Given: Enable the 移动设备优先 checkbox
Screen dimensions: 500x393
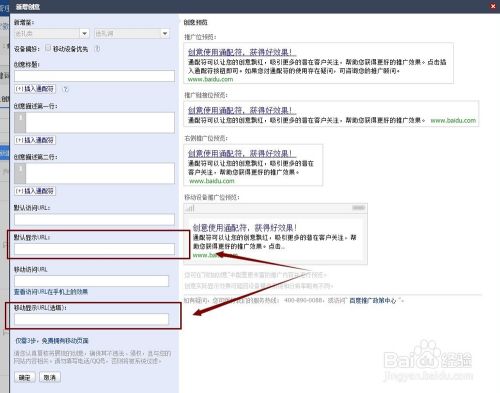Looking at the screenshot, I should pyautogui.click(x=48, y=48).
